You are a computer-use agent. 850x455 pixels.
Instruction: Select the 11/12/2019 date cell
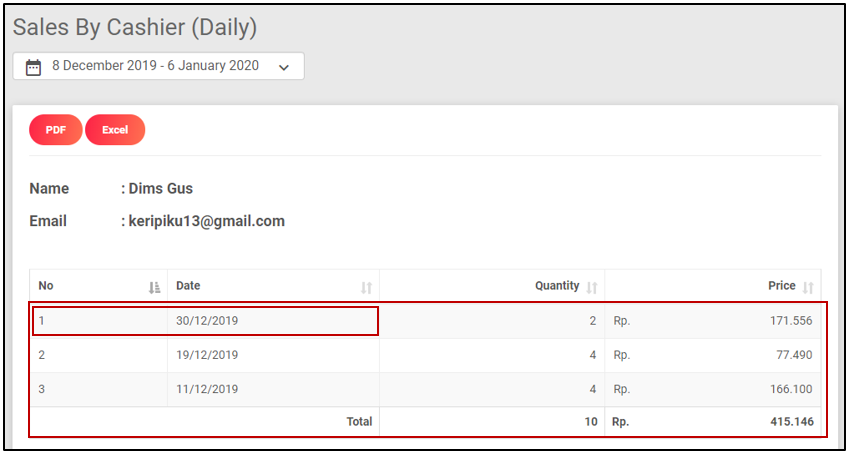207,389
